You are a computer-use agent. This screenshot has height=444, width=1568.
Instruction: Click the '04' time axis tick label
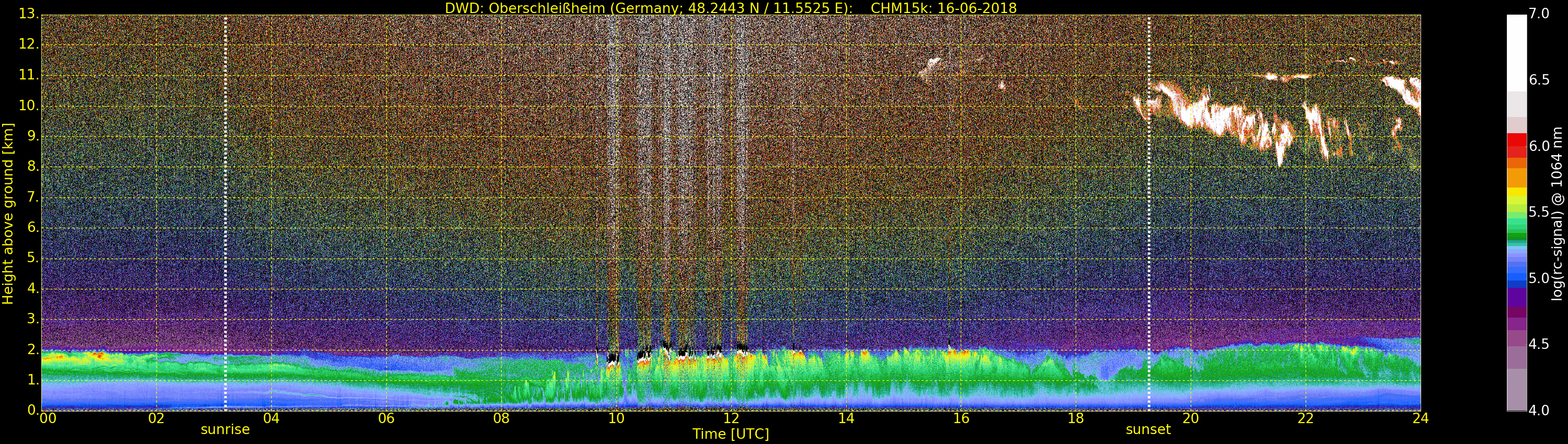pyautogui.click(x=271, y=418)
